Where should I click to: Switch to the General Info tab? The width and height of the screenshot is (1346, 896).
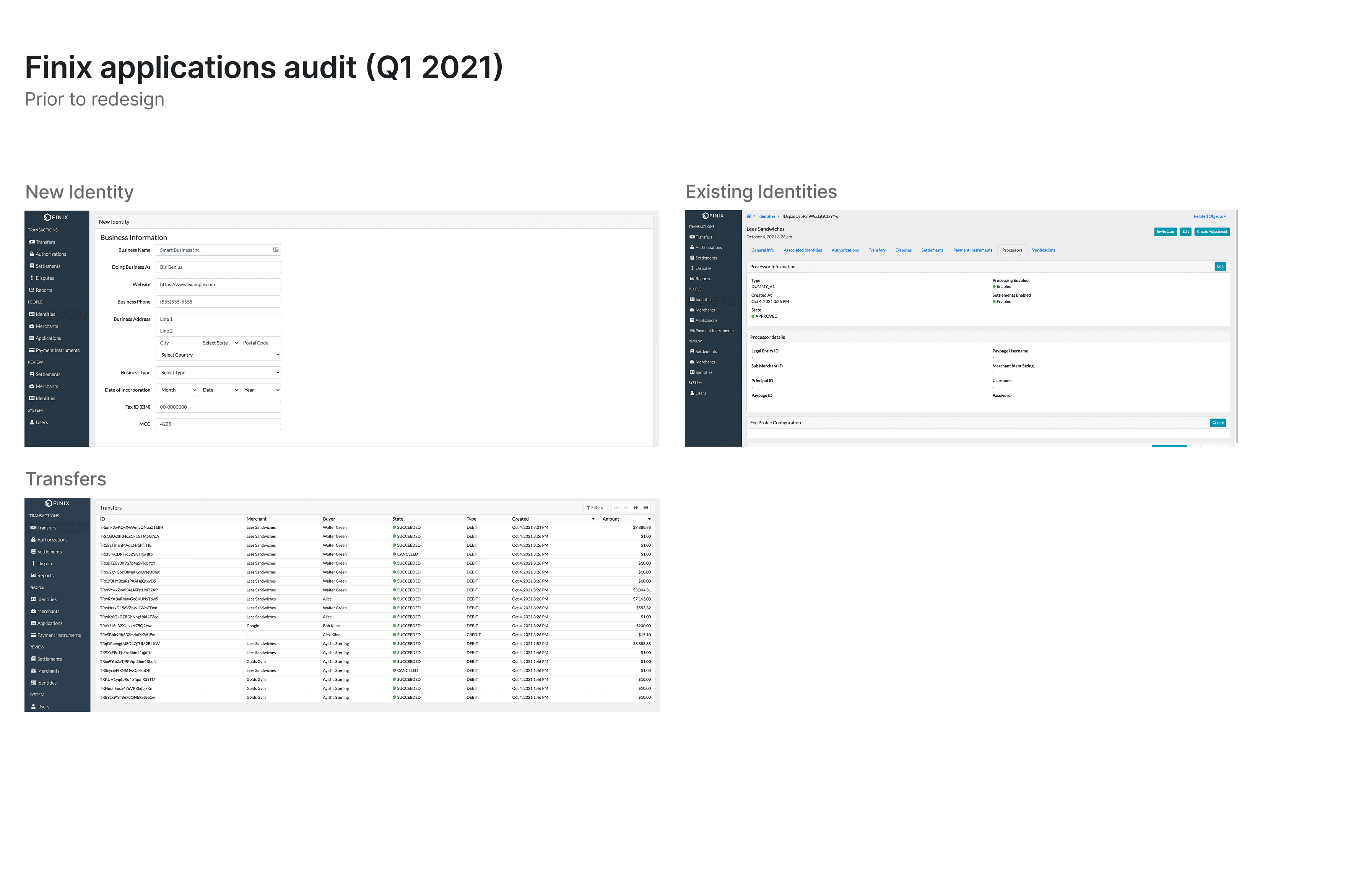pyautogui.click(x=762, y=250)
